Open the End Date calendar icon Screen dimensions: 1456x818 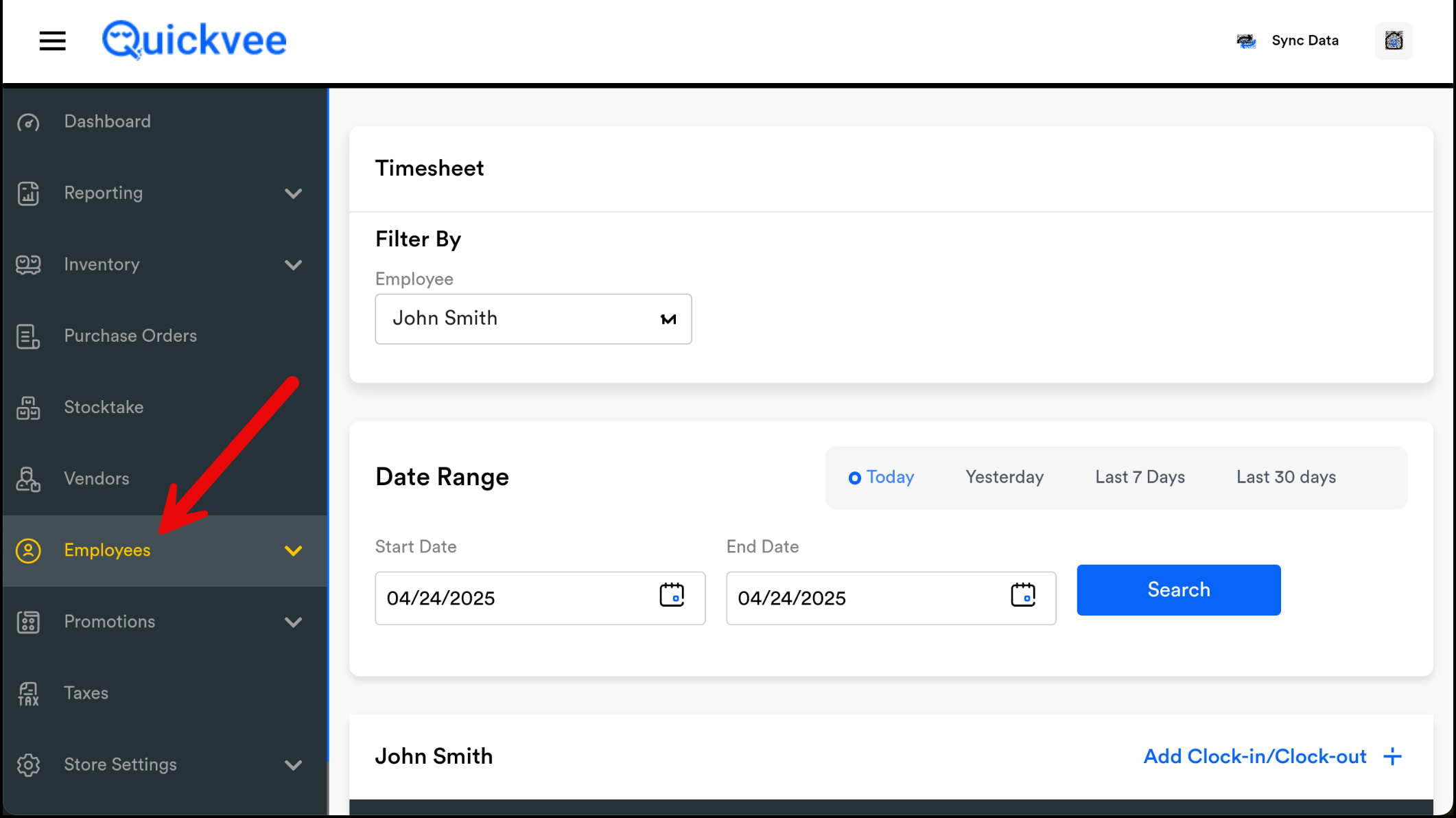pyautogui.click(x=1022, y=595)
